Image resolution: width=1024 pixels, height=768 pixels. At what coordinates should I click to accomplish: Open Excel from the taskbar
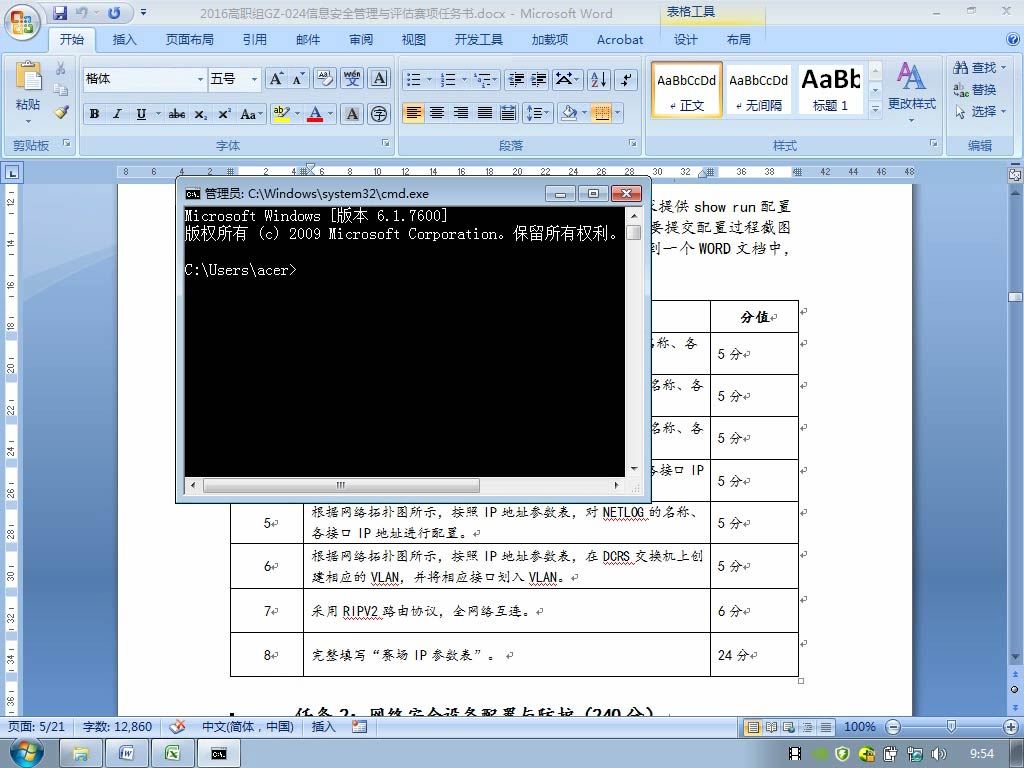pos(172,754)
